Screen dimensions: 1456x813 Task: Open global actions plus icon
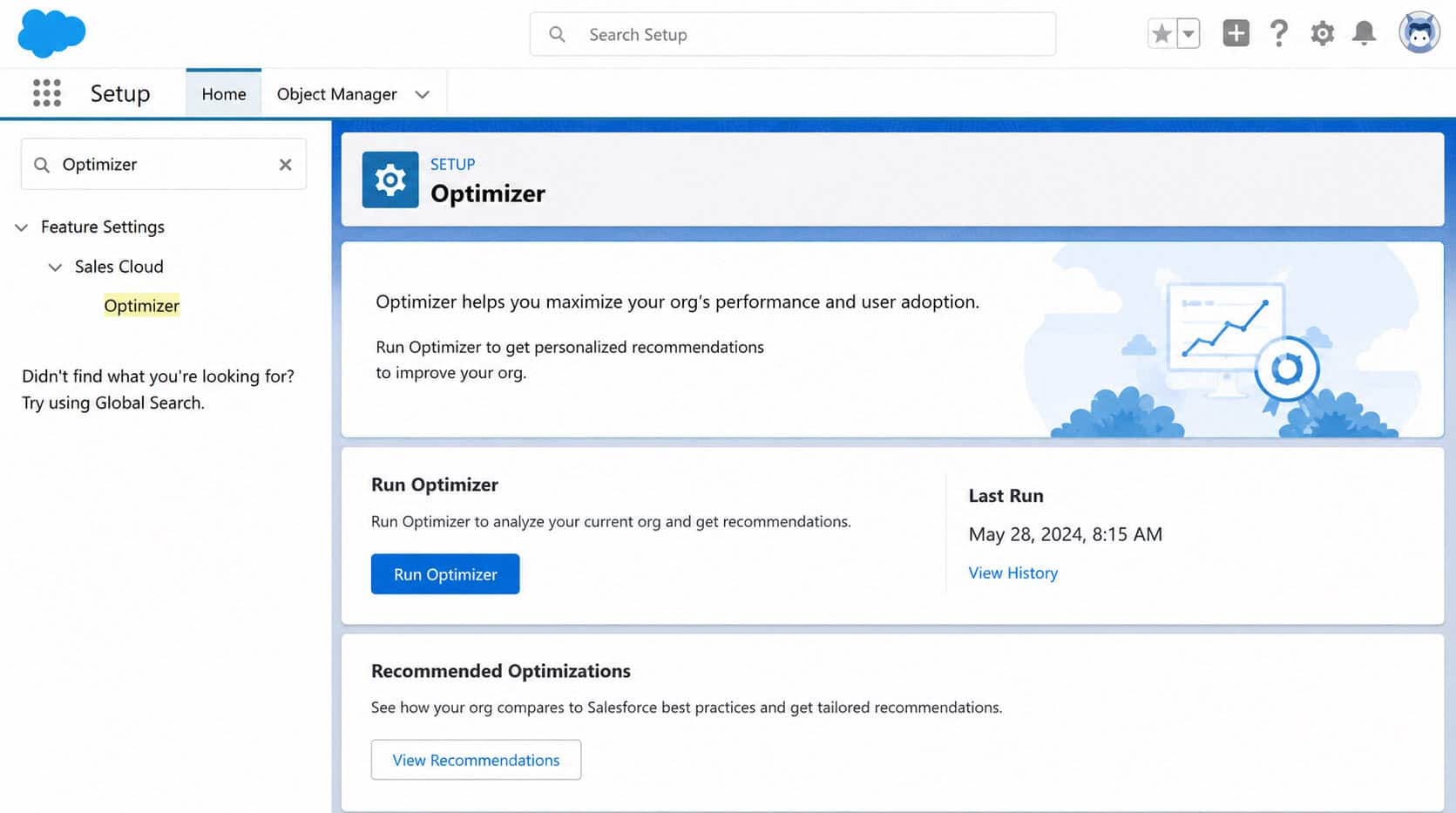coord(1236,33)
